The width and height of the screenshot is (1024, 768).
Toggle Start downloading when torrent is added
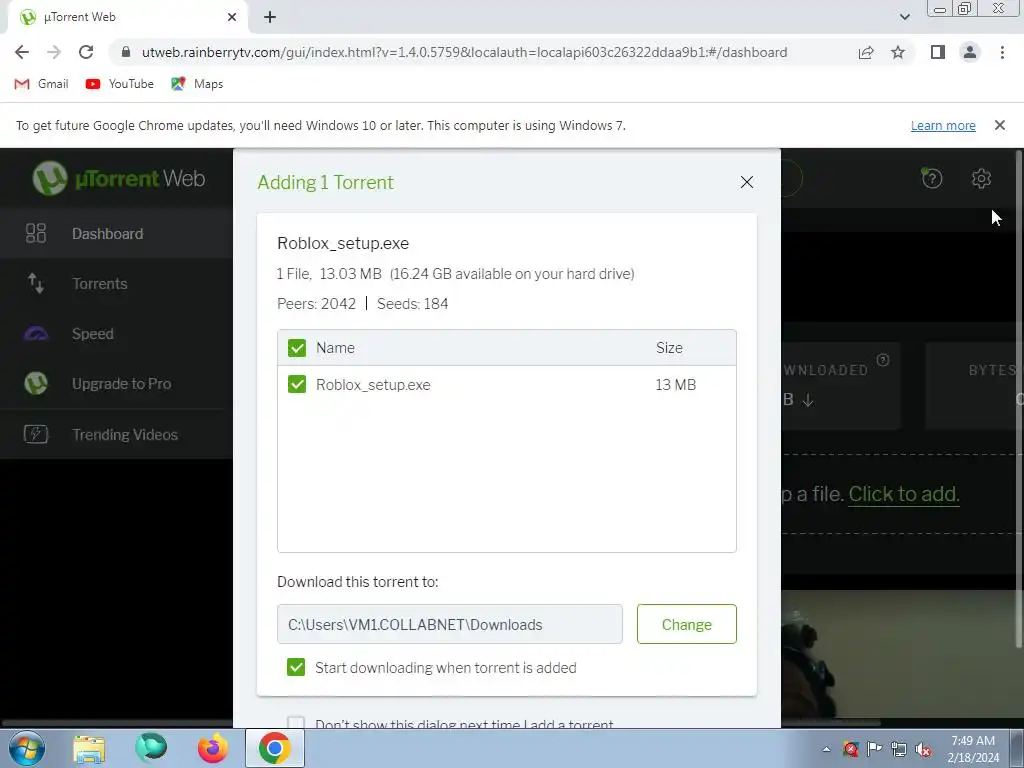tap(296, 667)
